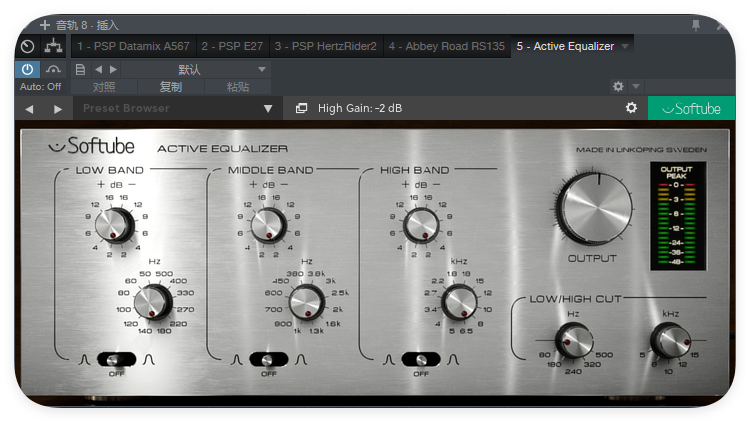Click the plus icon beside 音轨 8

click(x=44, y=25)
